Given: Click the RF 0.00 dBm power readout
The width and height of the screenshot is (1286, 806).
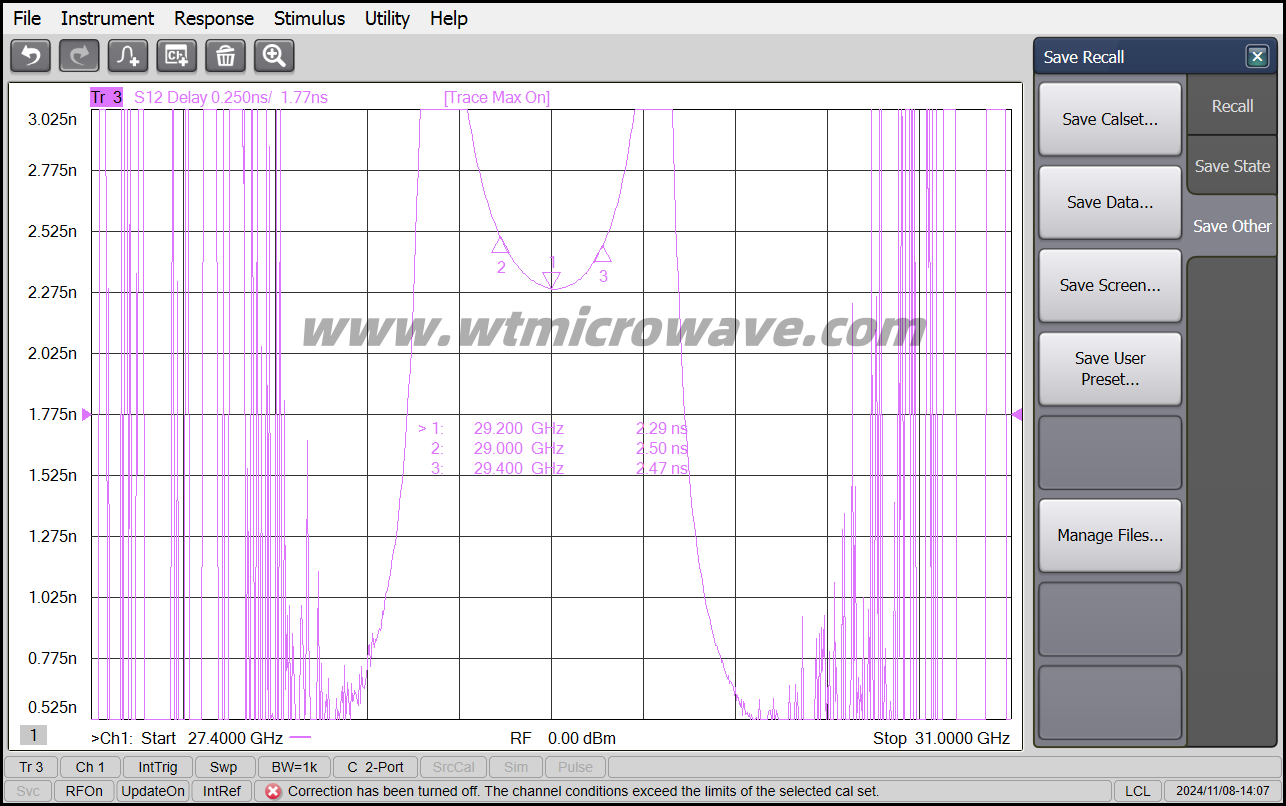Looking at the screenshot, I should pos(563,739).
